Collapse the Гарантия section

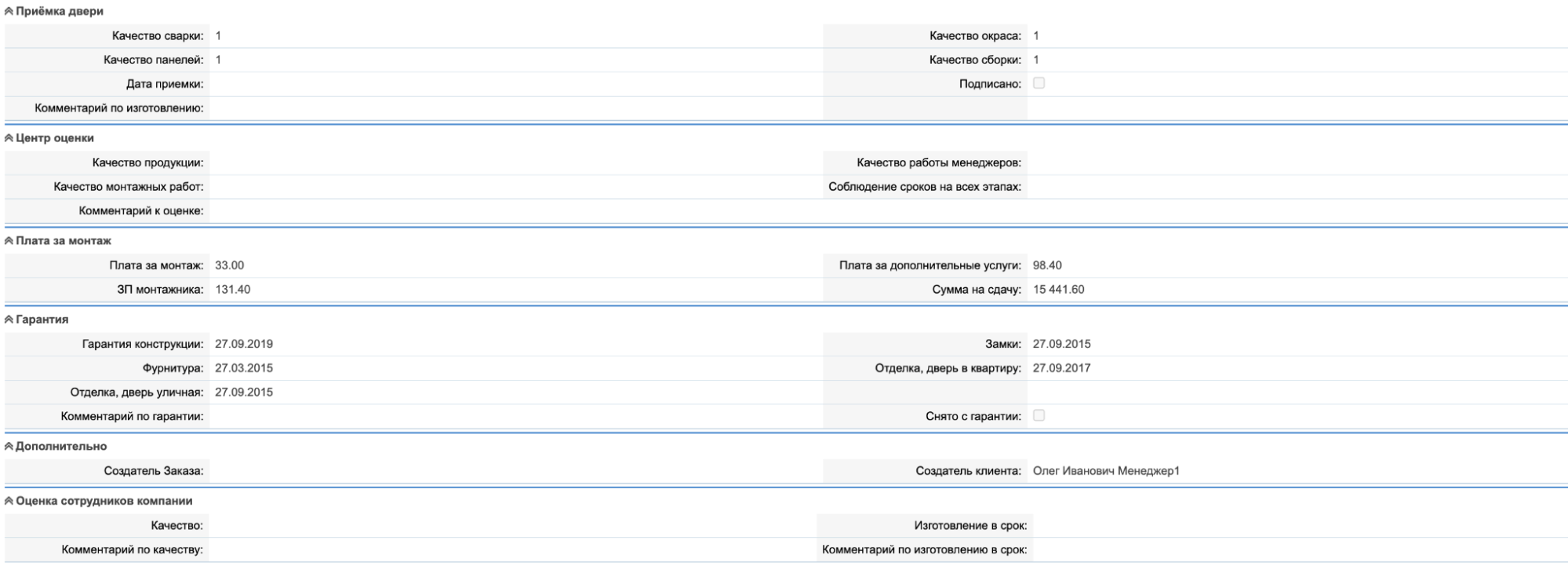pyautogui.click(x=9, y=320)
